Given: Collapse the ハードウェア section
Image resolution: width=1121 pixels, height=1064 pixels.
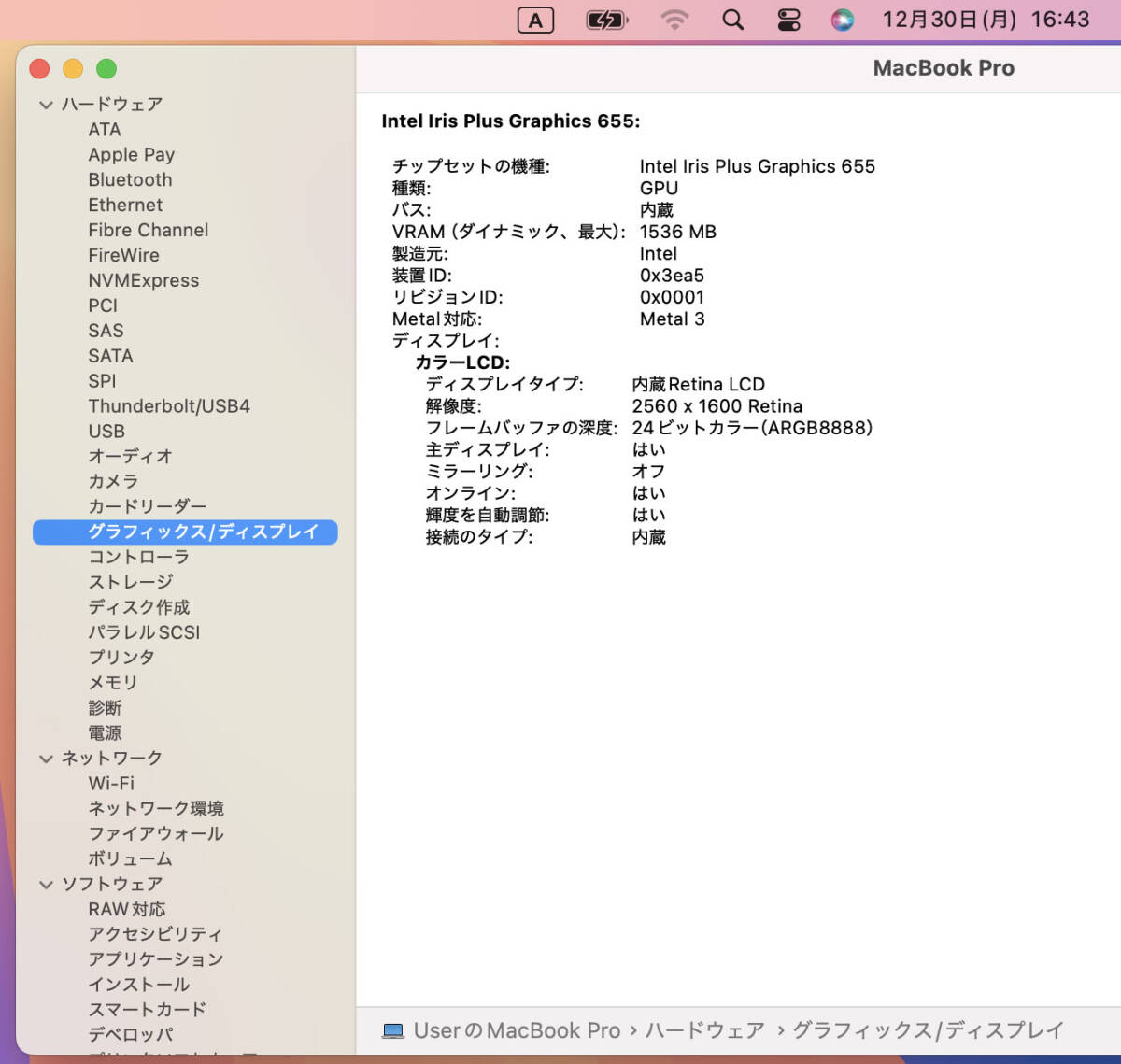Looking at the screenshot, I should coord(46,105).
